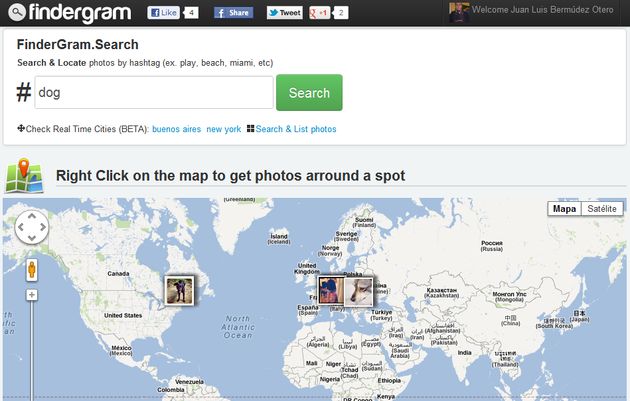Screen dimensions: 630x401
Task: Click the hash symbol beside the search box
Action: pyautogui.click(x=24, y=92)
